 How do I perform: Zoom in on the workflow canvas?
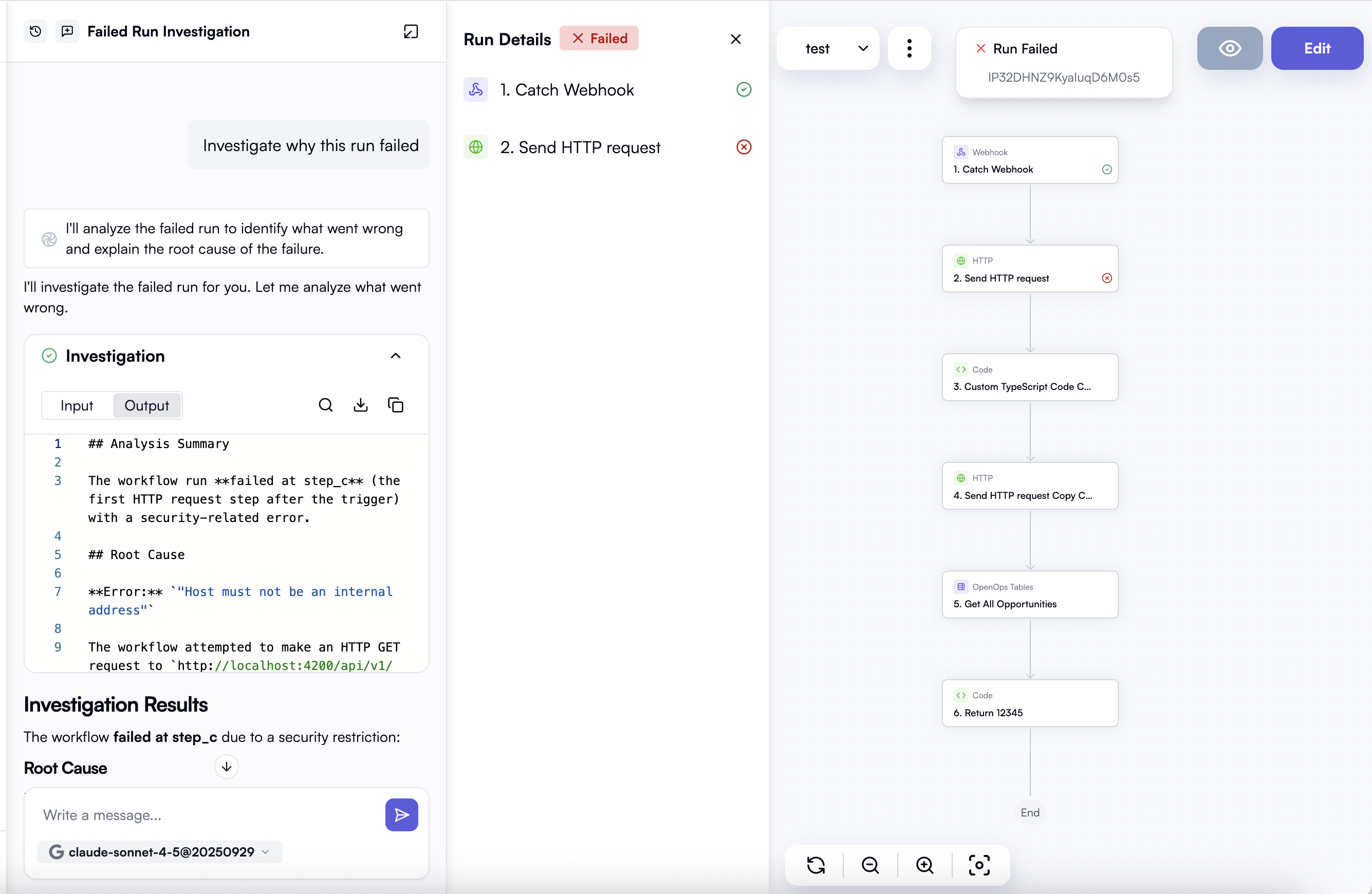tap(924, 865)
